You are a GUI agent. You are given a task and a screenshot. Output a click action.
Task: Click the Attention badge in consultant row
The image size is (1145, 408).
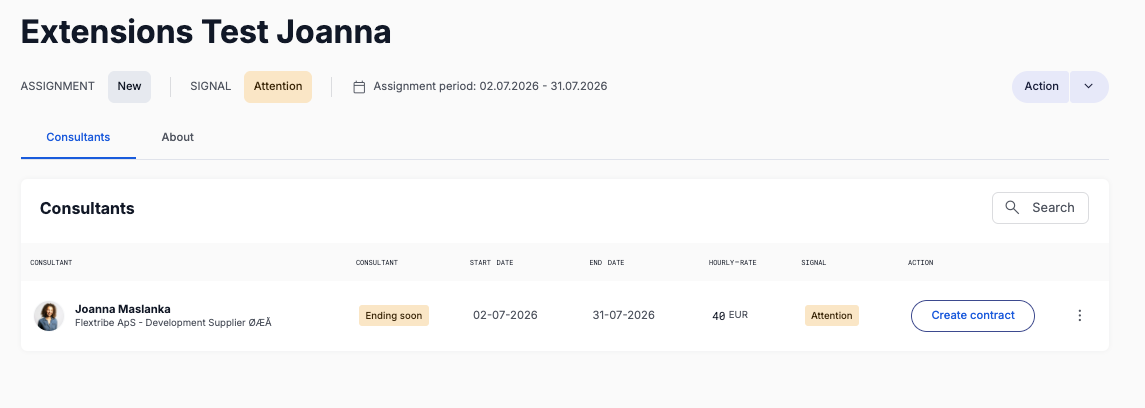click(x=832, y=316)
